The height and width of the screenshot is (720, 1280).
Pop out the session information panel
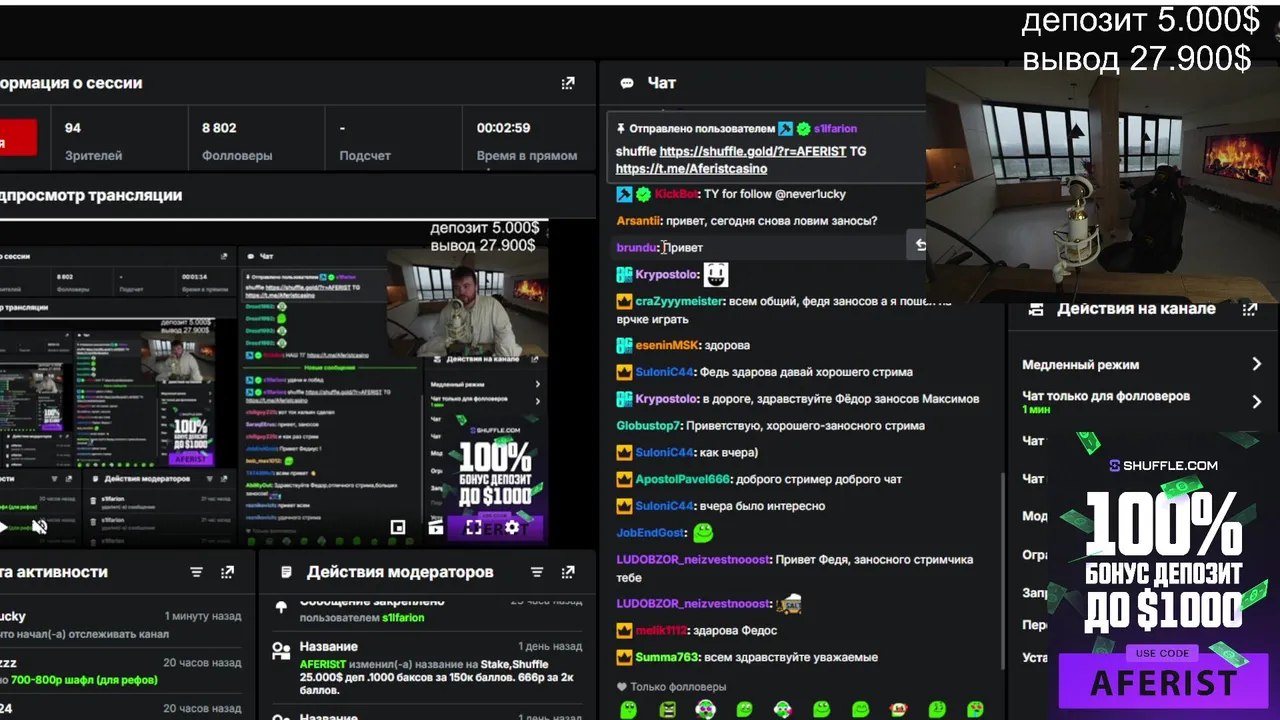click(x=568, y=83)
